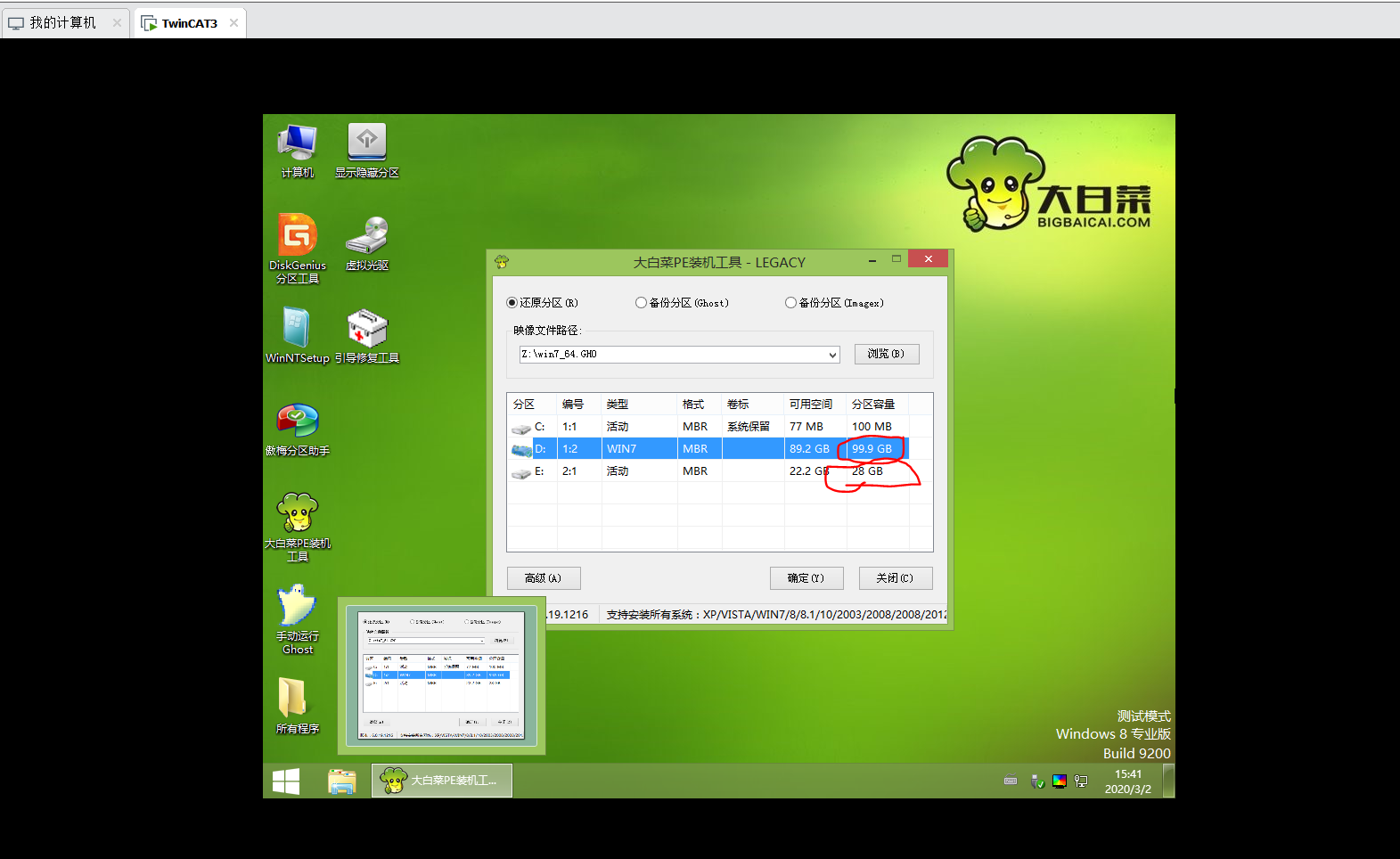The height and width of the screenshot is (859, 1400).
Task: Click the network tray icon
Action: [1081, 781]
